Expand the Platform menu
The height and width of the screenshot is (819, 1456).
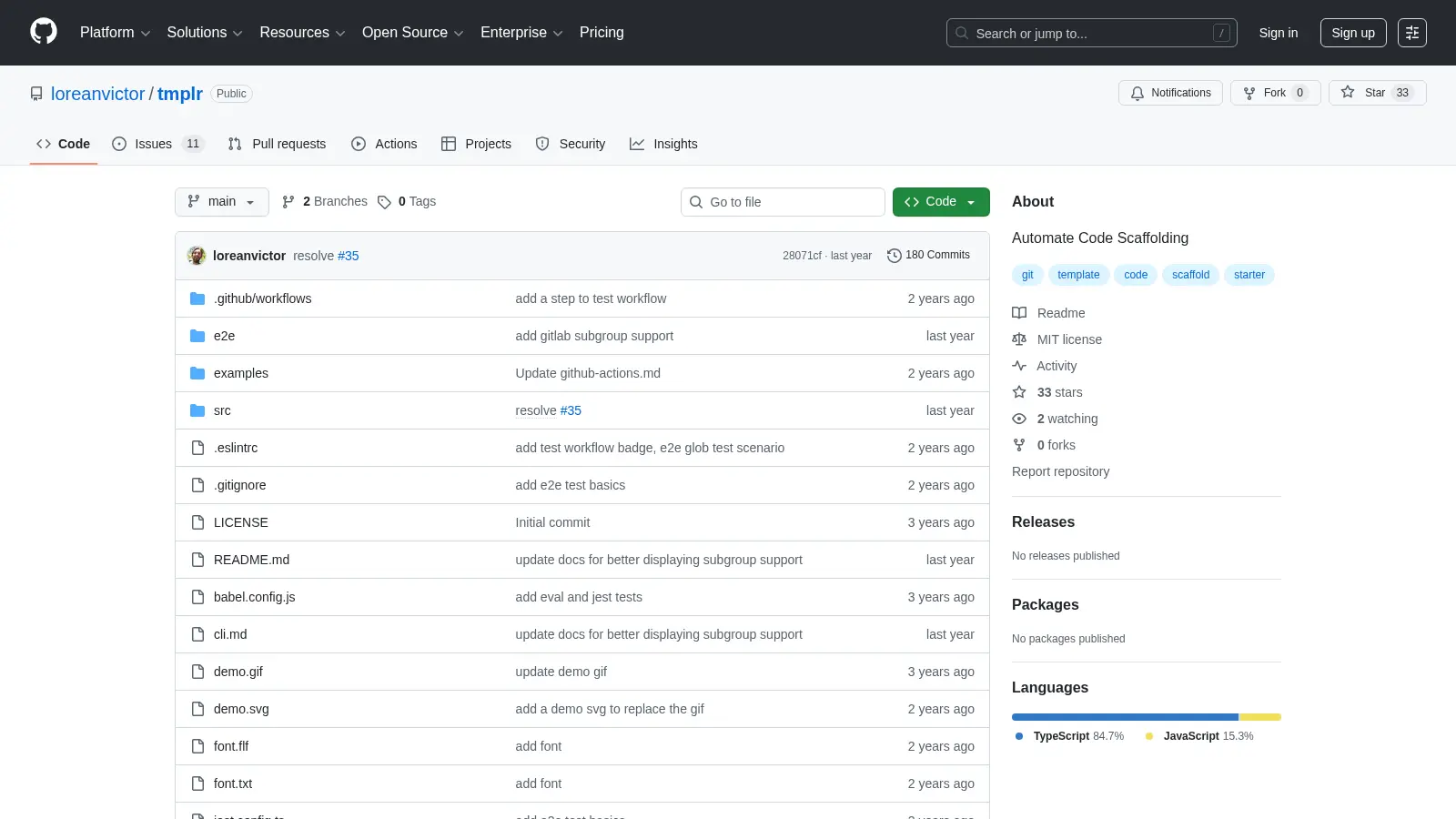[x=116, y=33]
